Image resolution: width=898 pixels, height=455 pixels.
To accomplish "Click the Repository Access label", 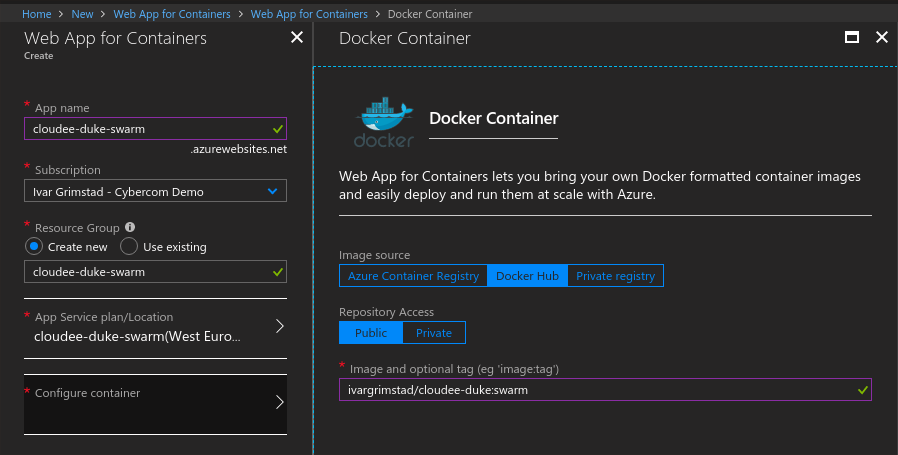I will (387, 312).
